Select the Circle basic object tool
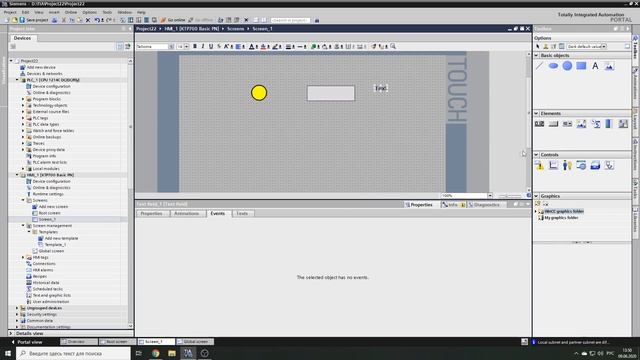Image resolution: width=640 pixels, height=360 pixels. (567, 66)
